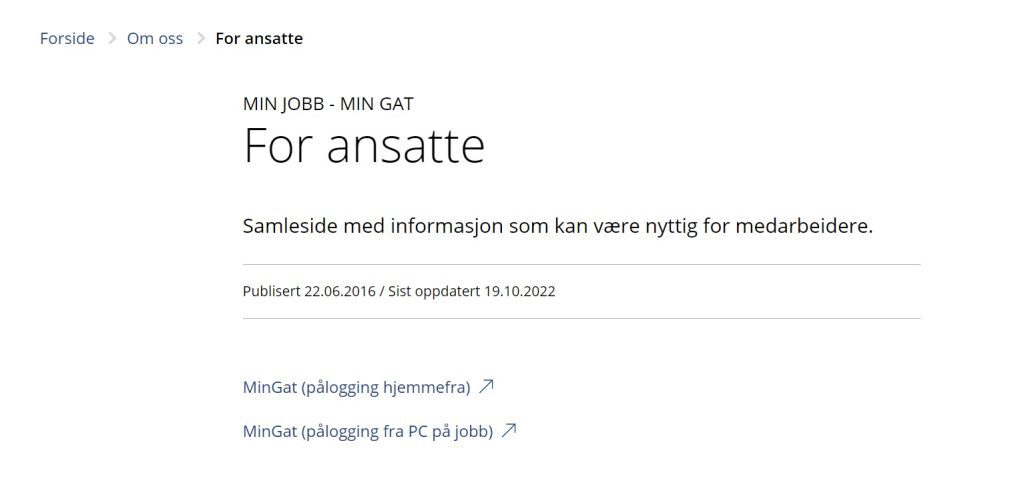Open MinGat (pålogging hjemmefra) link
1024x487 pixels.
(356, 387)
